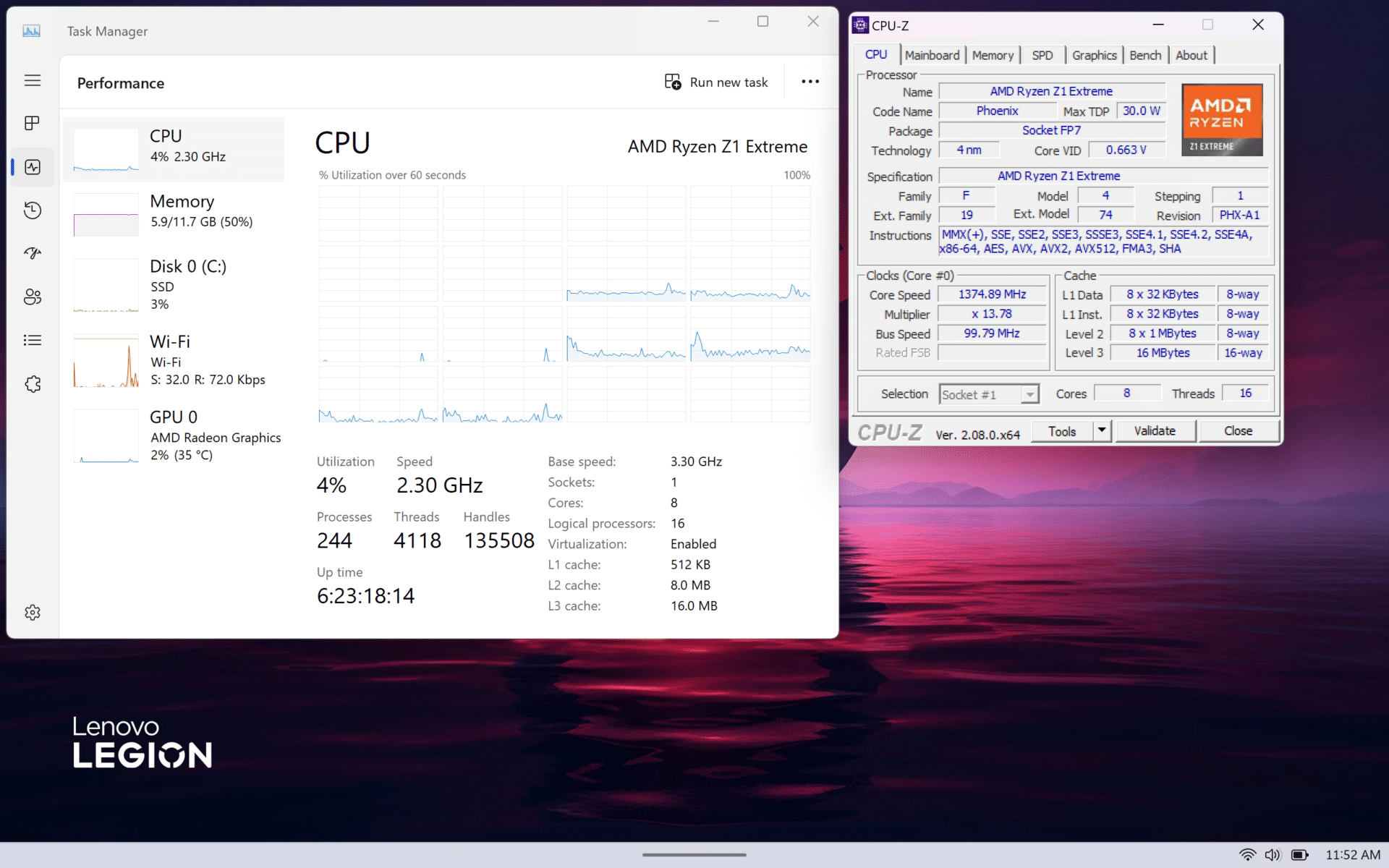Select the CPU item in performance list
The width and height of the screenshot is (1389, 868).
pyautogui.click(x=174, y=150)
